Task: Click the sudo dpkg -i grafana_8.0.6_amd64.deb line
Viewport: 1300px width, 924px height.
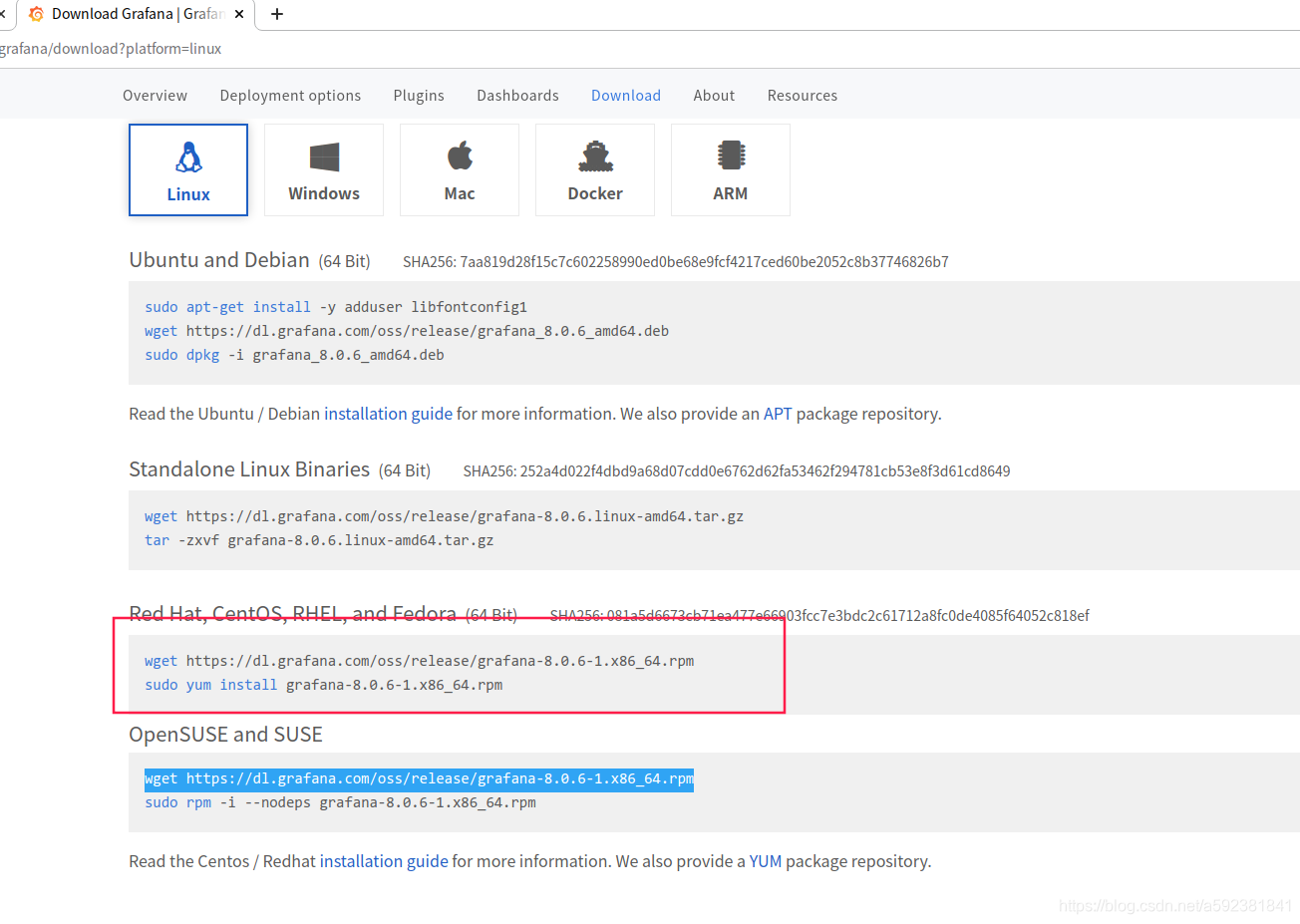Action: click(294, 355)
